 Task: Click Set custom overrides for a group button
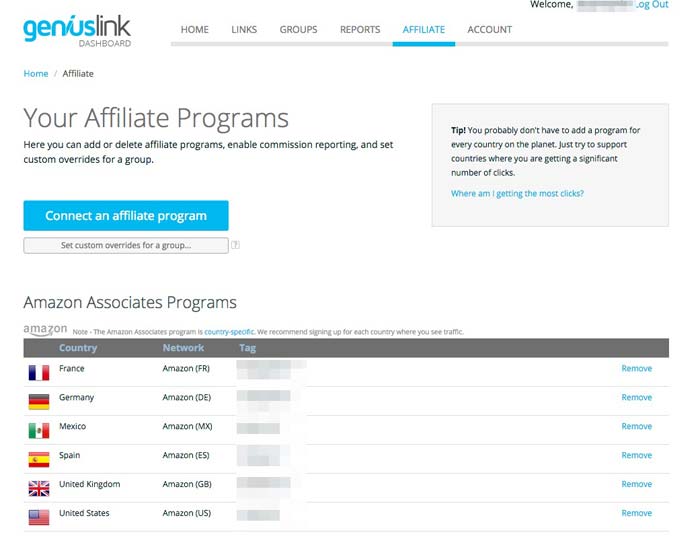tap(126, 245)
